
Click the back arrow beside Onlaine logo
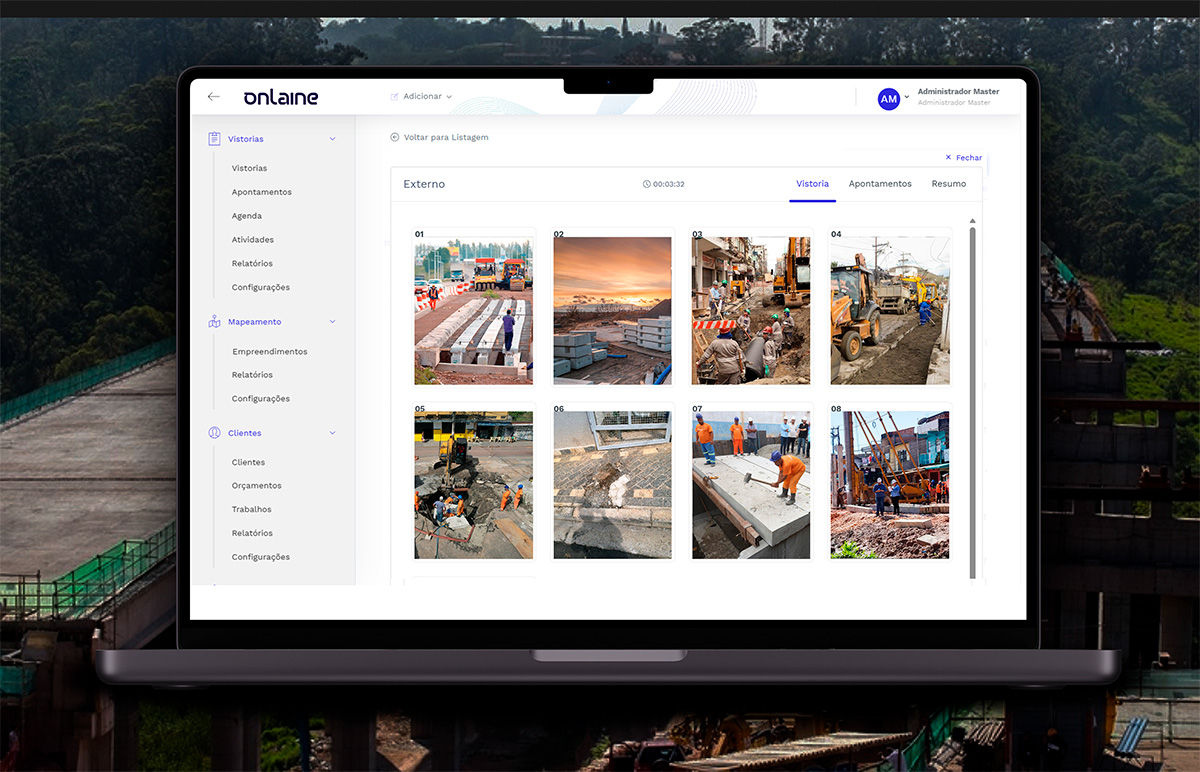coord(213,97)
